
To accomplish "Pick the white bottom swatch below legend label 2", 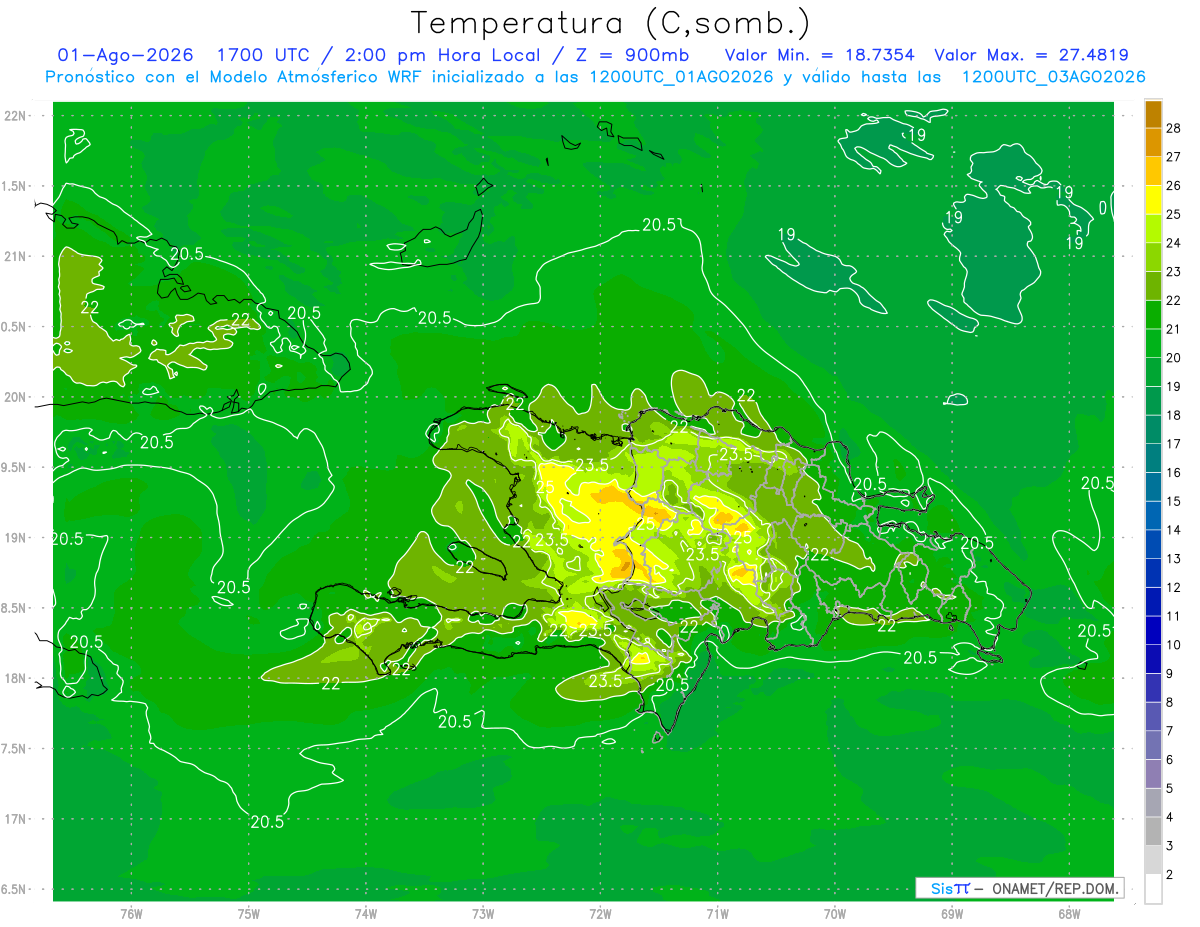I will pos(1153,889).
